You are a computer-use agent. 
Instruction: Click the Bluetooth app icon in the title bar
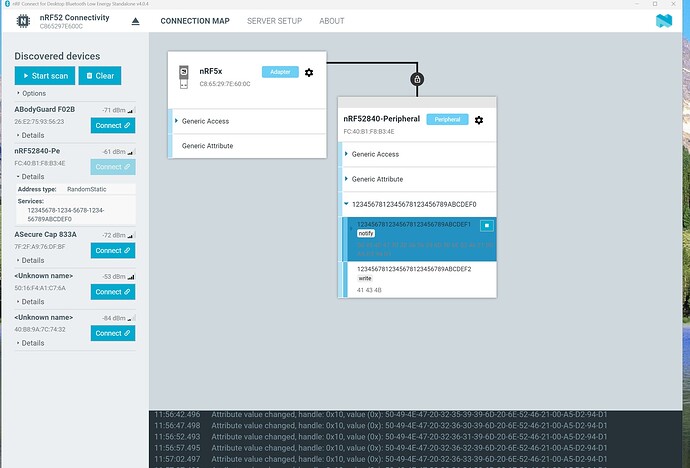[7, 4]
